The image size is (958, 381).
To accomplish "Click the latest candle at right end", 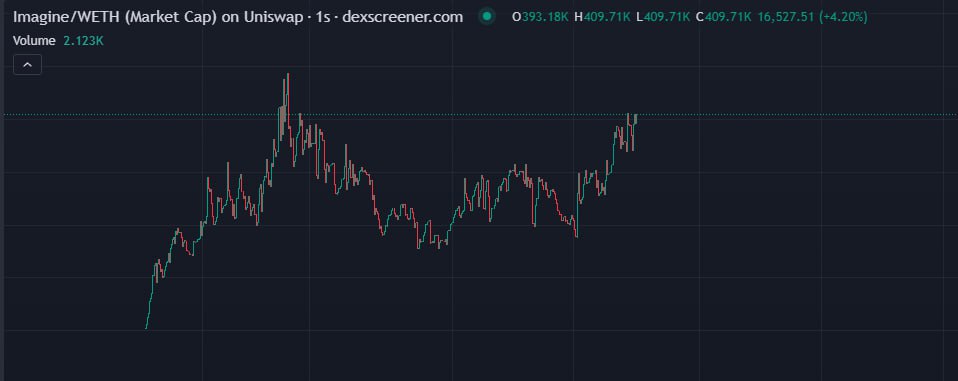I will pos(636,118).
